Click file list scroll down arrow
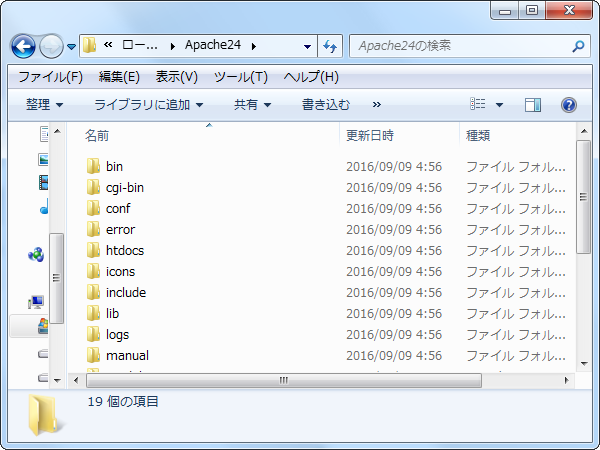Viewport: 600px width, 450px height. click(584, 364)
